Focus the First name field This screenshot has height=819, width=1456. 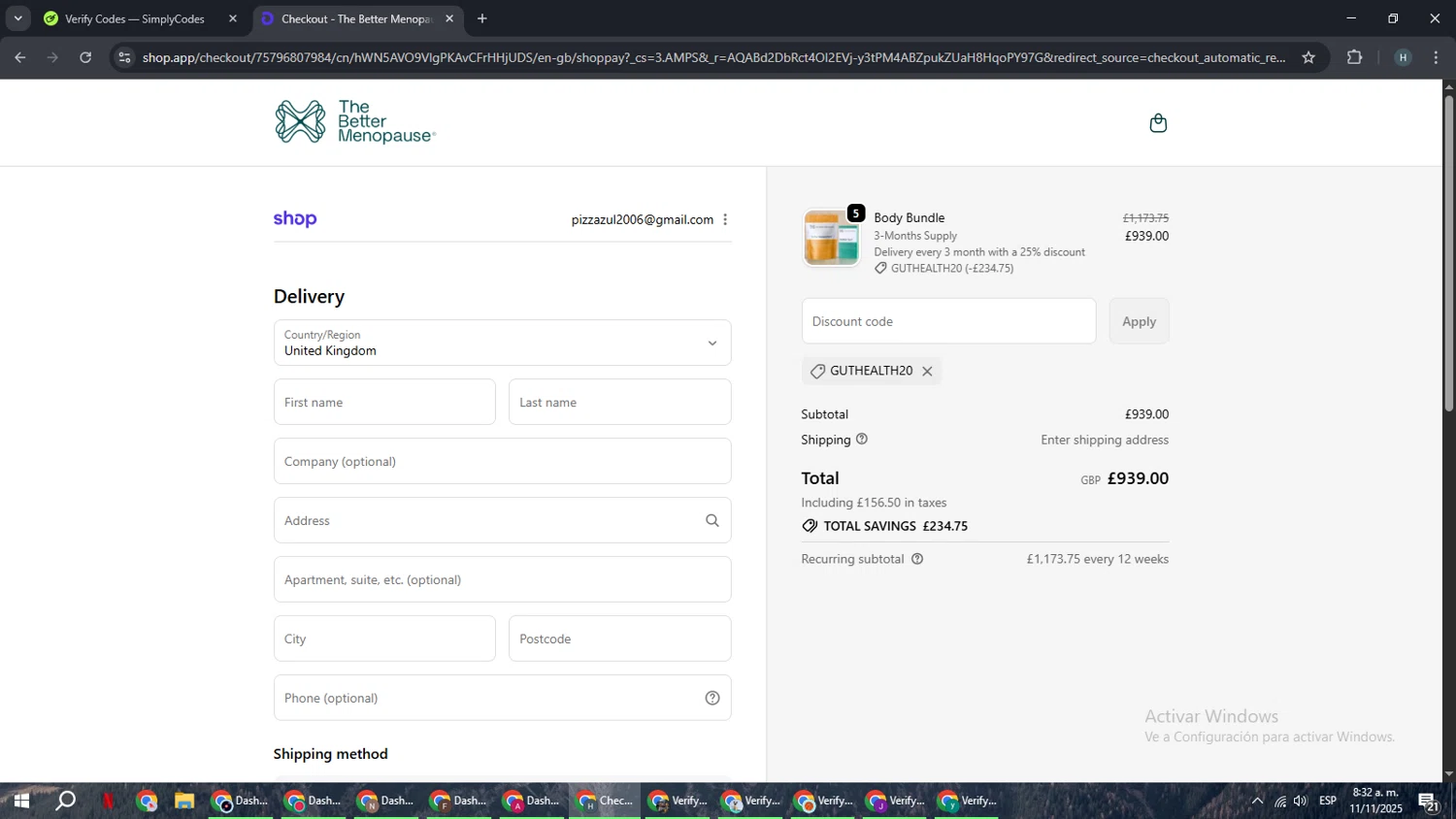(384, 402)
